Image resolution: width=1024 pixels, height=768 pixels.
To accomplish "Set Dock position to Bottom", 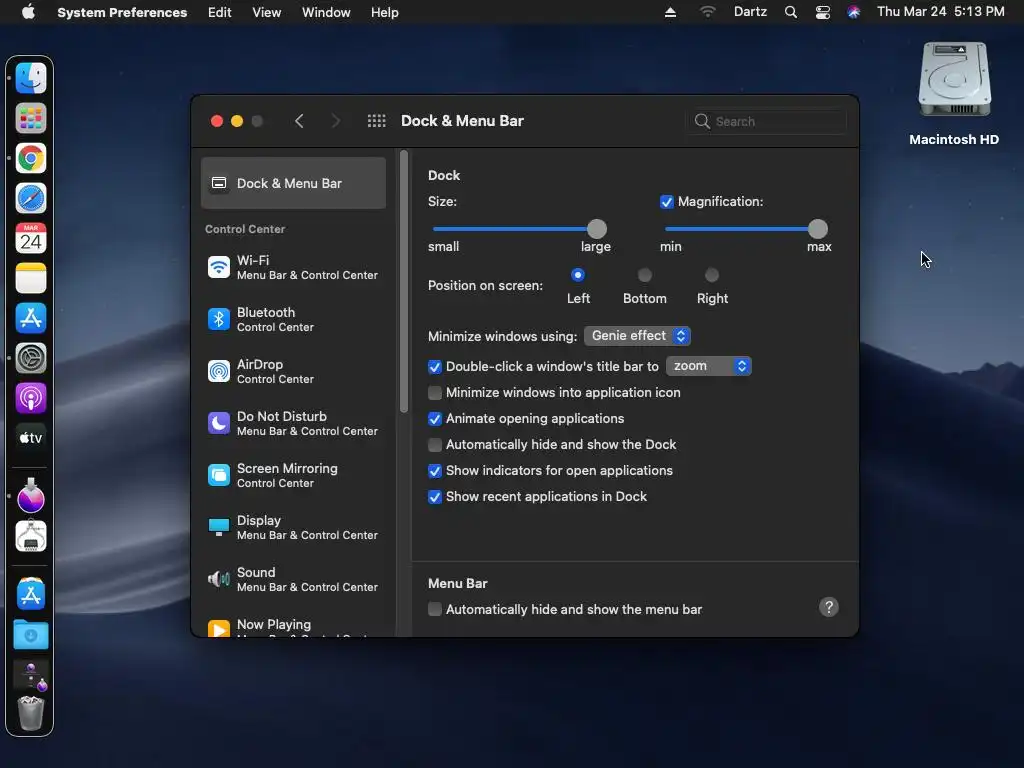I will [645, 275].
